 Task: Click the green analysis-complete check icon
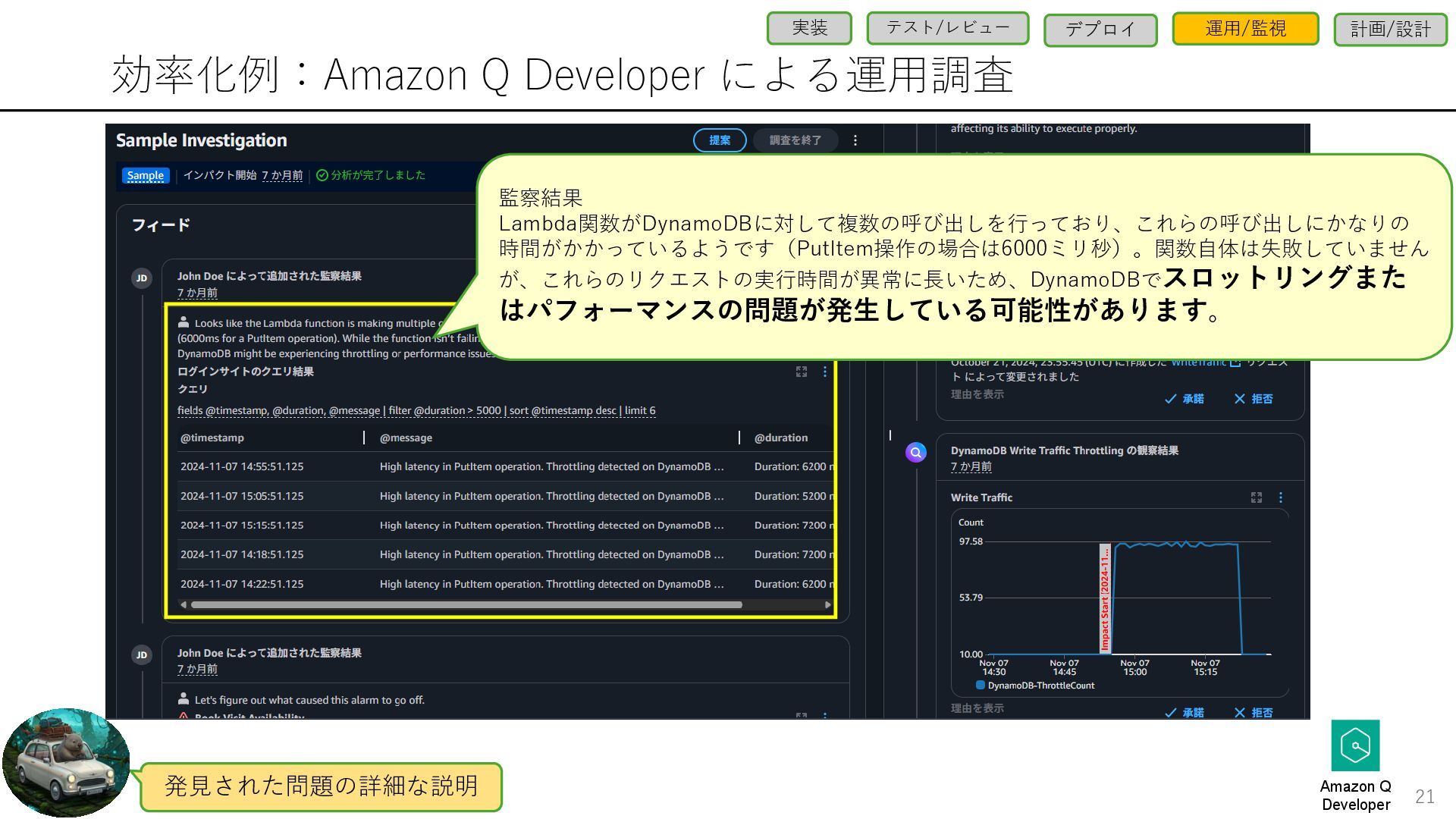click(322, 175)
